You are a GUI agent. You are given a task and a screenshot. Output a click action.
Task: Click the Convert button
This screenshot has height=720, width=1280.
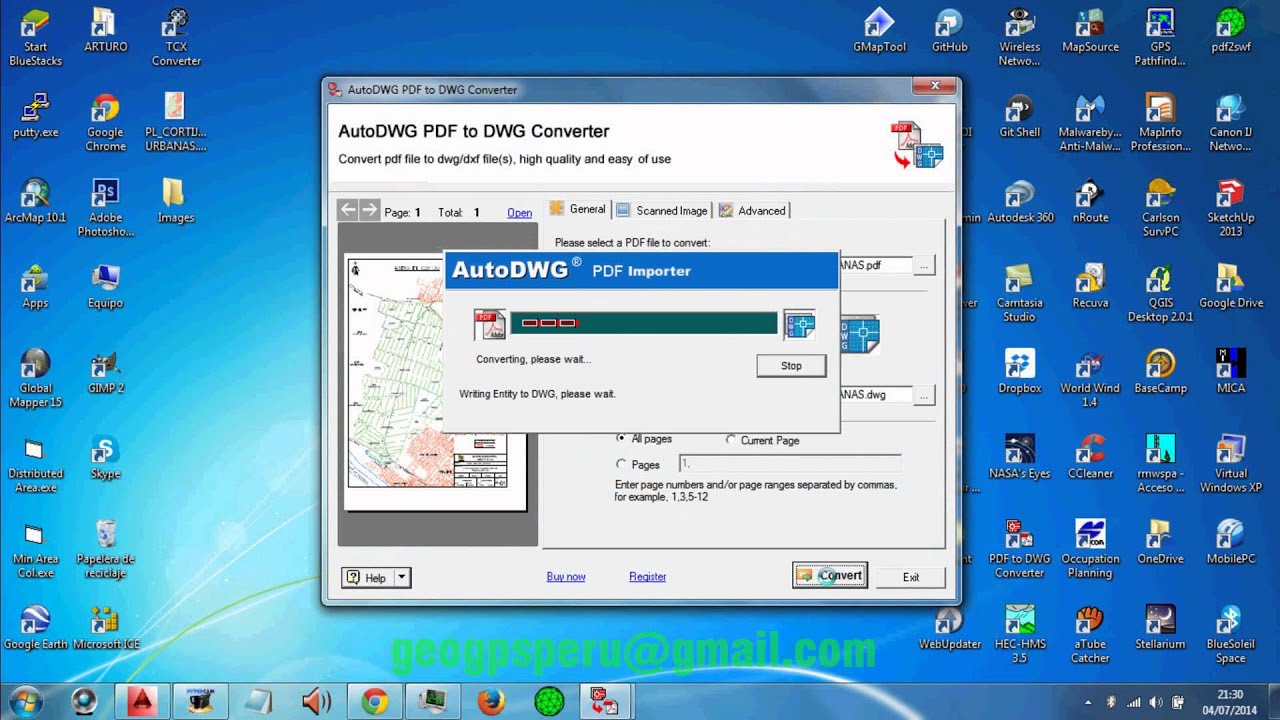[x=830, y=576]
